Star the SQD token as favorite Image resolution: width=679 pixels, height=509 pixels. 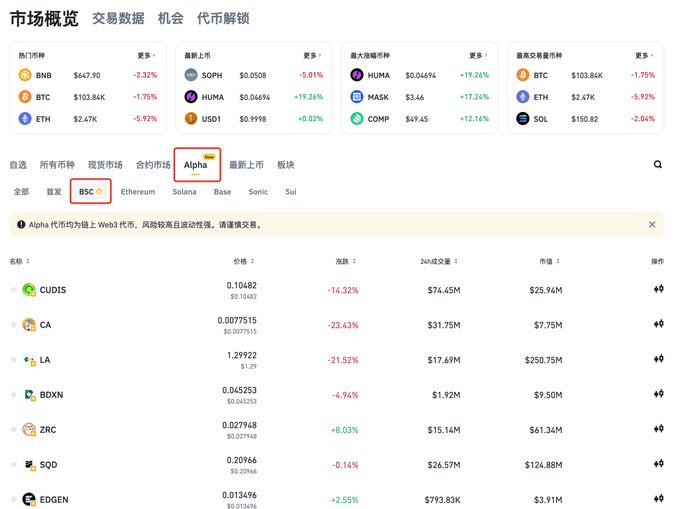click(14, 464)
